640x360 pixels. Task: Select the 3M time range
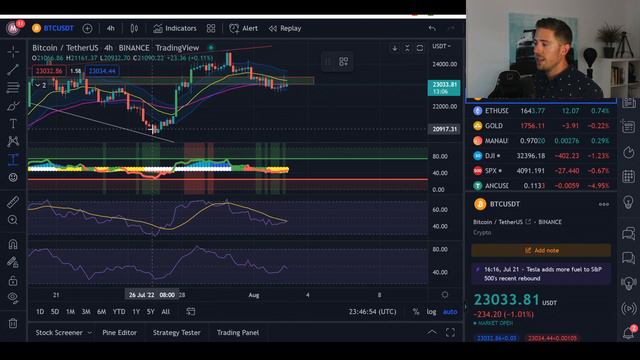pyautogui.click(x=86, y=311)
